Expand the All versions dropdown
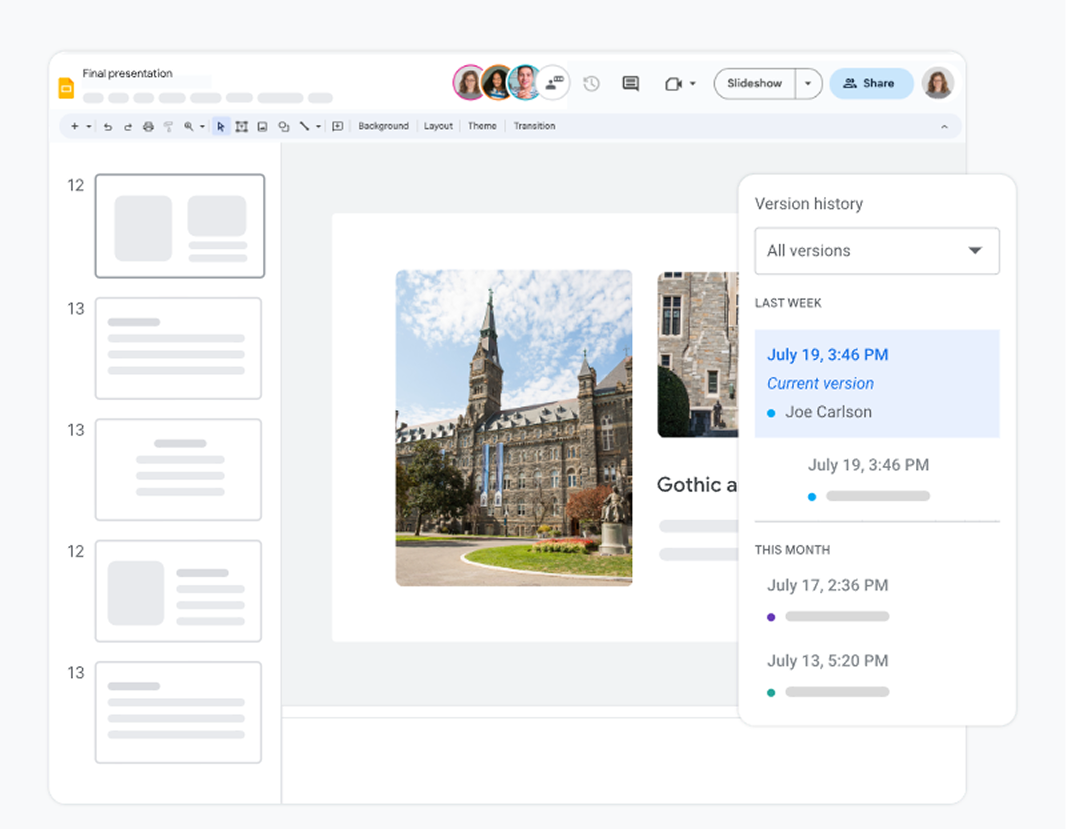This screenshot has height=829, width=1066. 877,251
